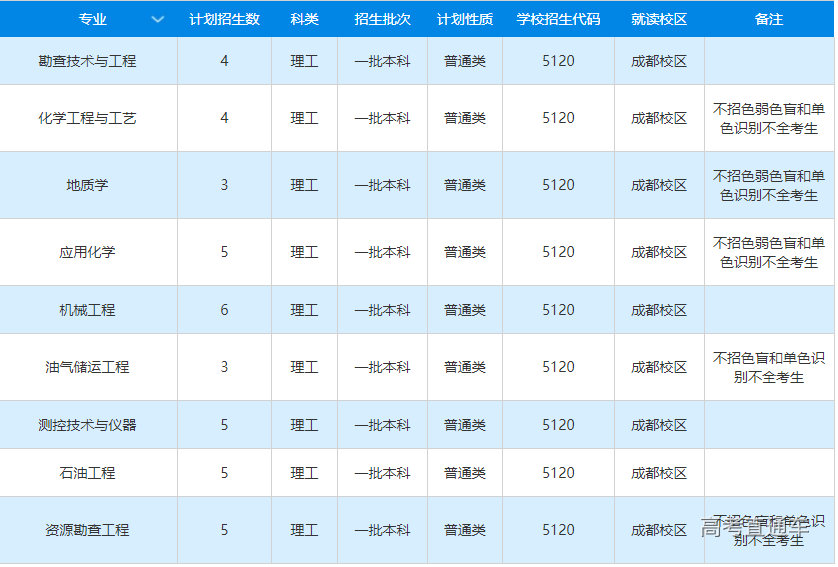Click the 就读校区 column header

(659, 19)
